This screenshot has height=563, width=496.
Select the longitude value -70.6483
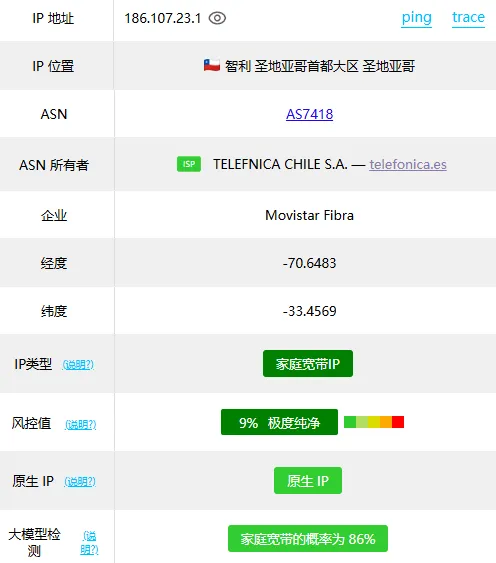309,263
